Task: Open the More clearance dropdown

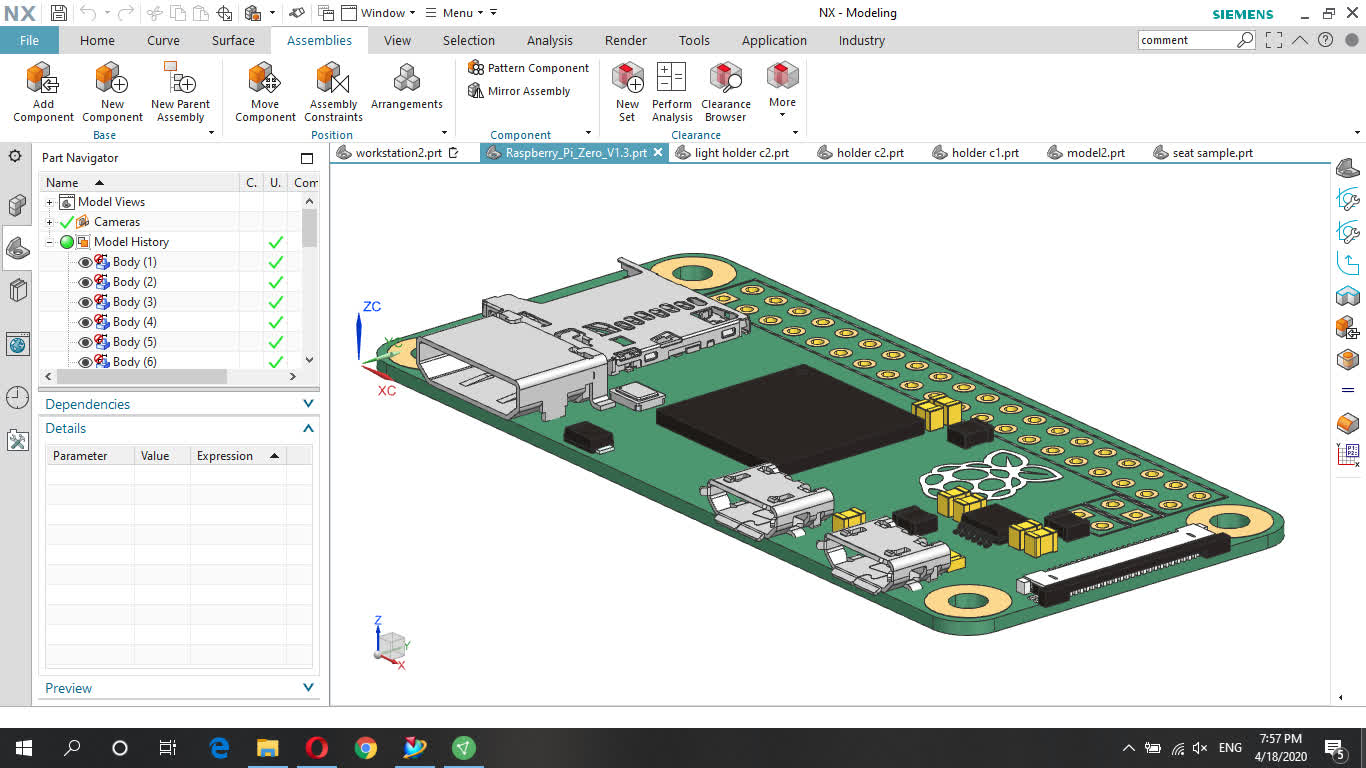Action: (x=782, y=92)
